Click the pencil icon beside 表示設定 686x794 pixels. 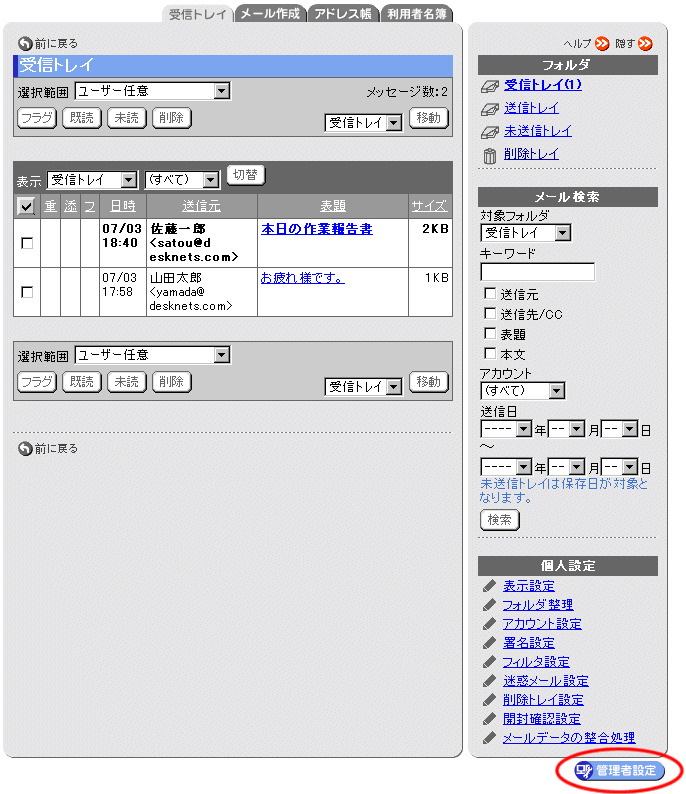click(489, 586)
